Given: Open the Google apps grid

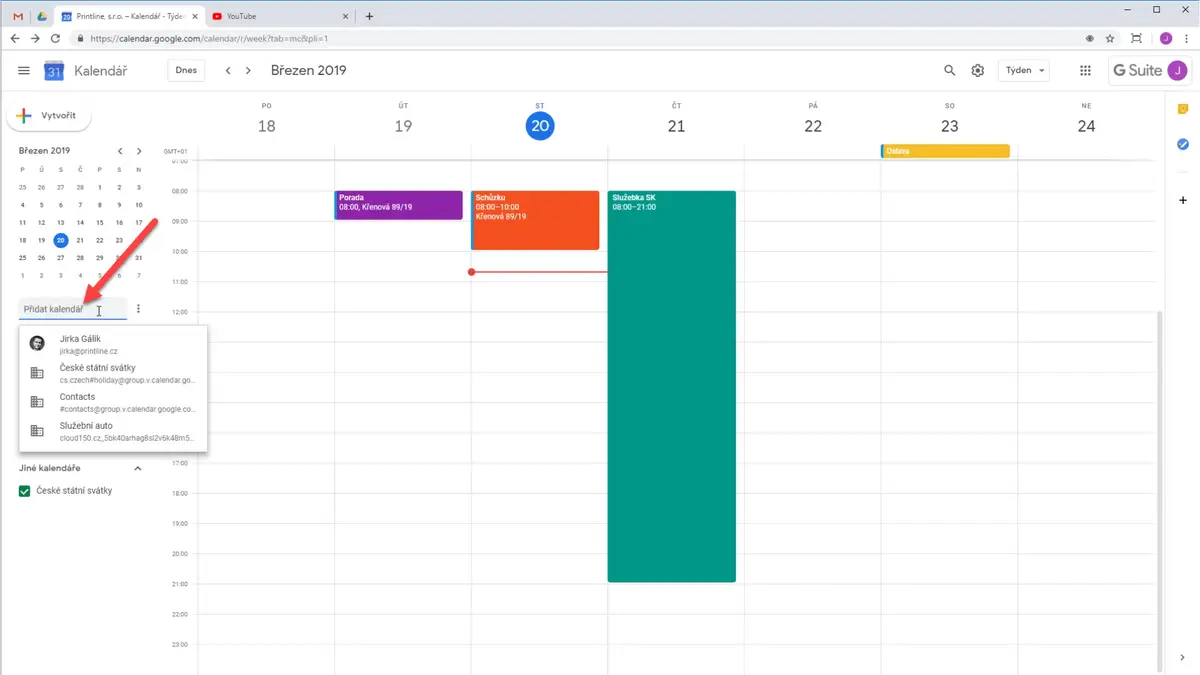Looking at the screenshot, I should (1085, 71).
